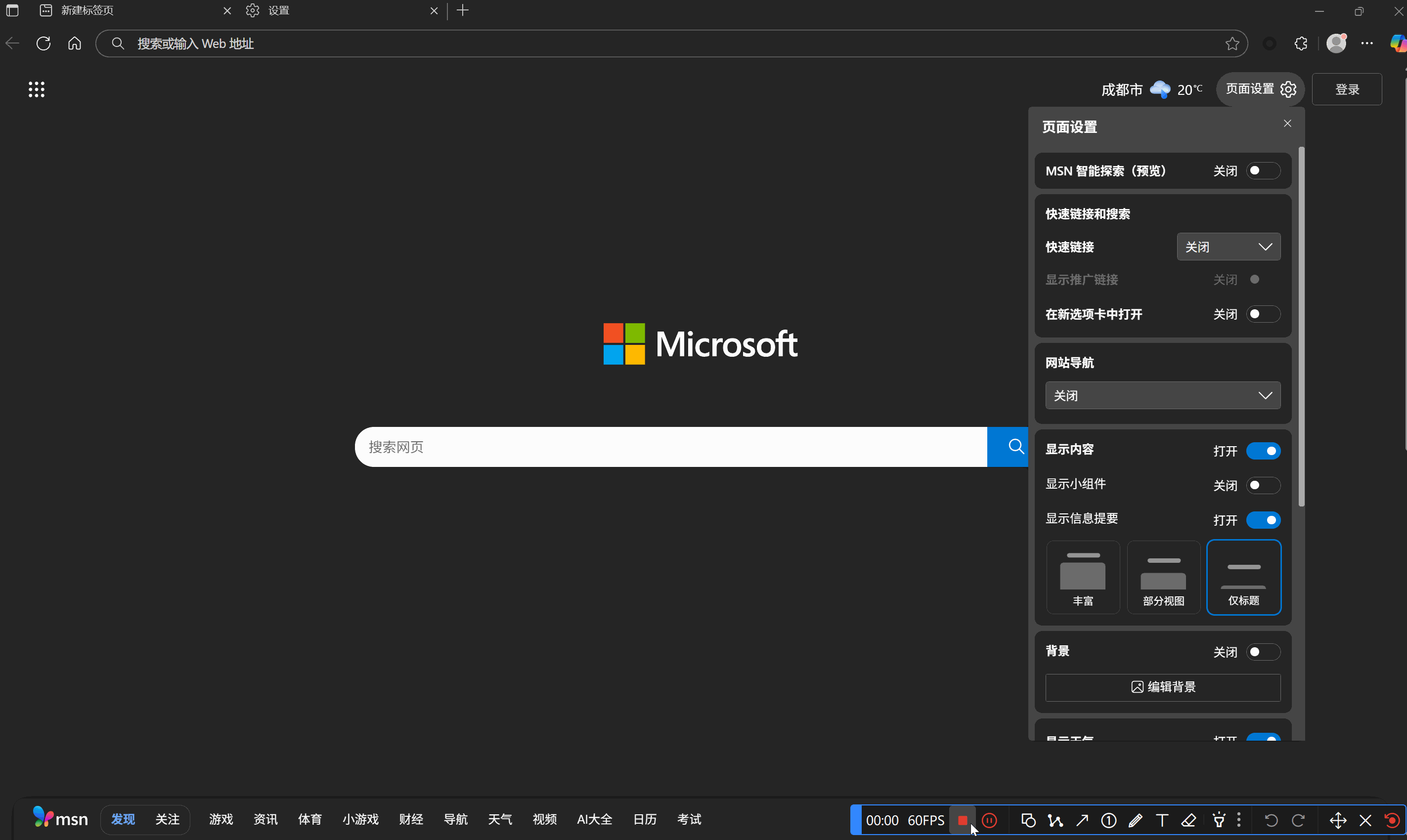Viewport: 1407px width, 840px height.
Task: Select the 部分视图 feed layout
Action: pos(1164,577)
